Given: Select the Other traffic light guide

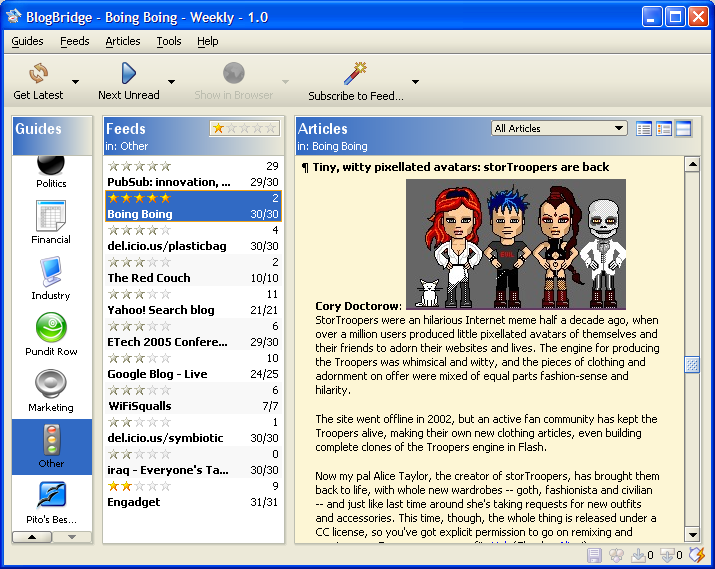Looking at the screenshot, I should pos(52,447).
